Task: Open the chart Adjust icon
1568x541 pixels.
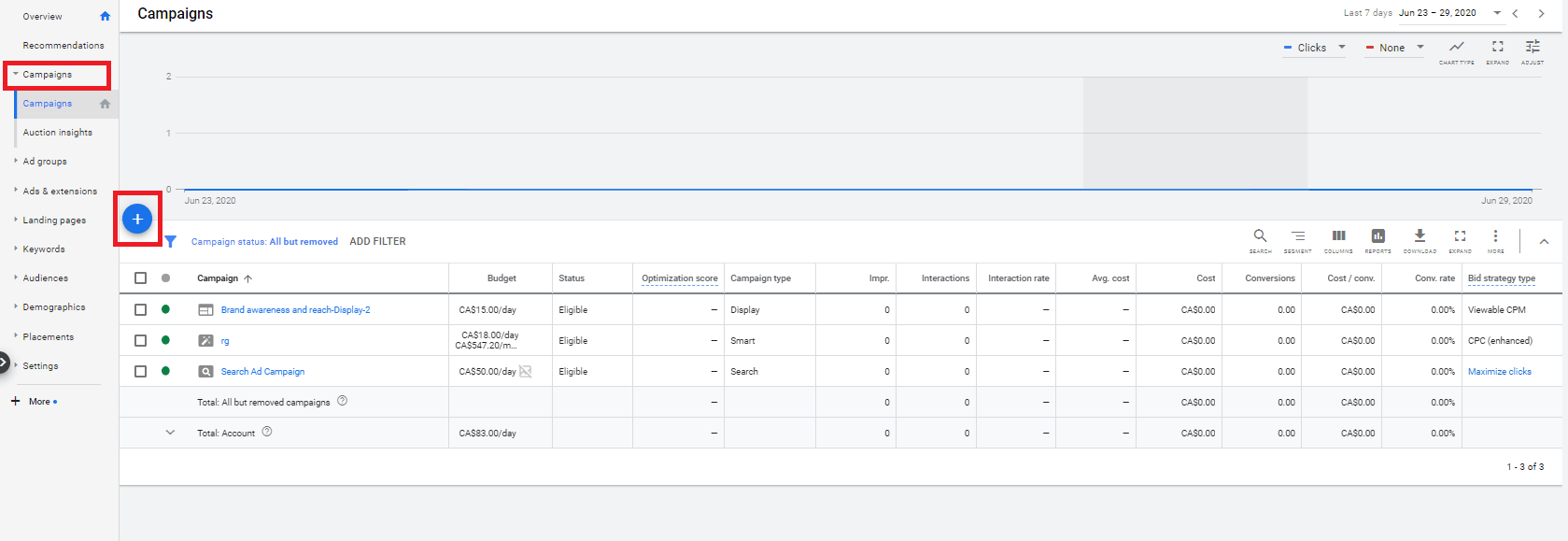Action: (x=1533, y=50)
